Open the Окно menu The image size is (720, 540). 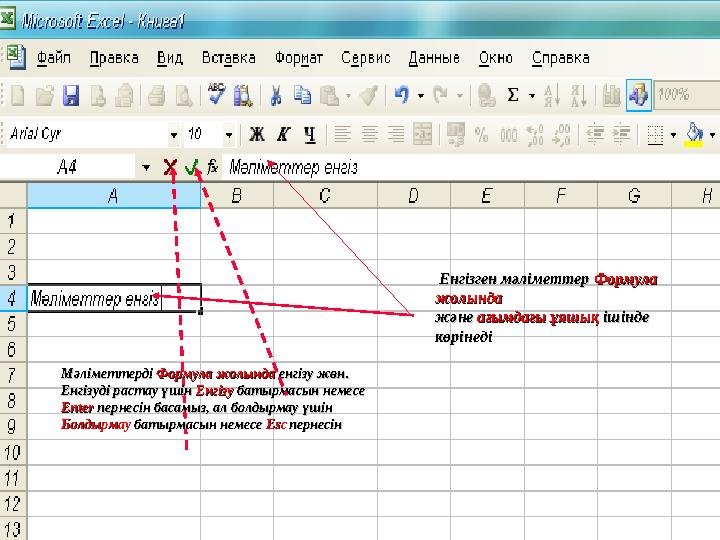pos(496,58)
